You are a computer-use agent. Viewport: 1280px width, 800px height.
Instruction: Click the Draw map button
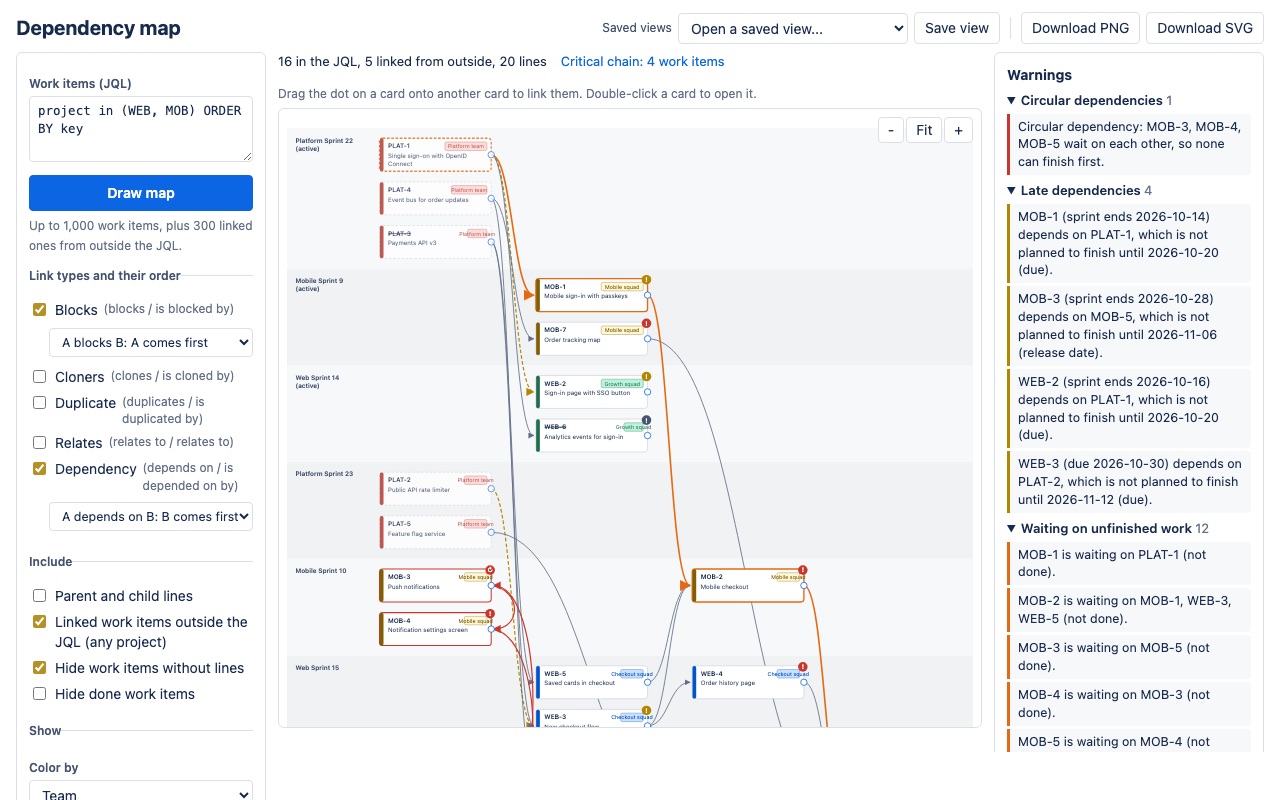tap(141, 193)
